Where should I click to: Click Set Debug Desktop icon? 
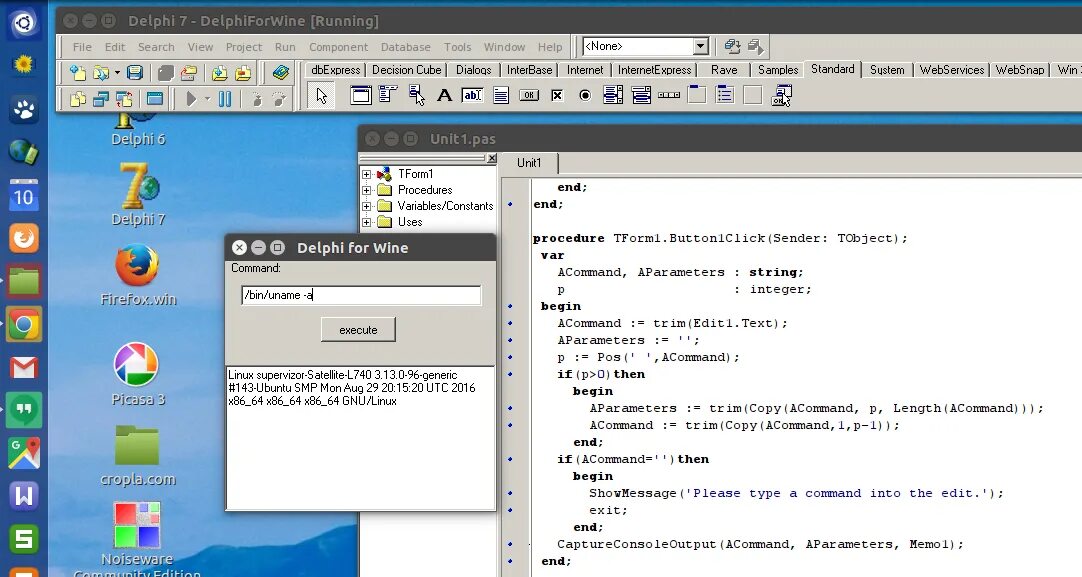756,46
